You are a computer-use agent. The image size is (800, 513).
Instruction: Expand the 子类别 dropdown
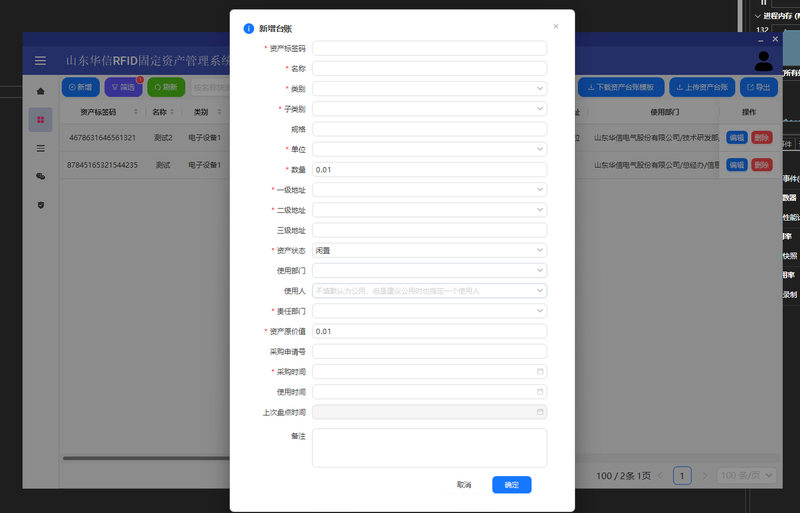tap(430, 109)
